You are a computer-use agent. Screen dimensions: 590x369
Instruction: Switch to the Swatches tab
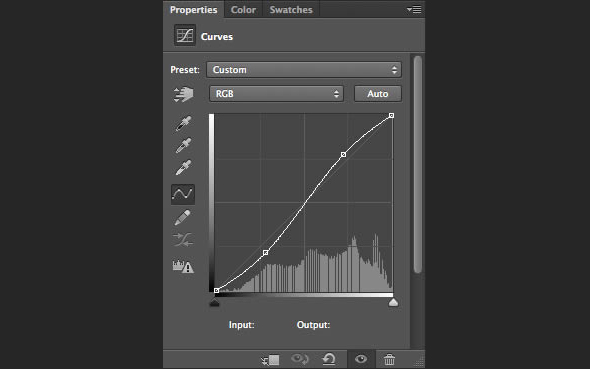[291, 10]
